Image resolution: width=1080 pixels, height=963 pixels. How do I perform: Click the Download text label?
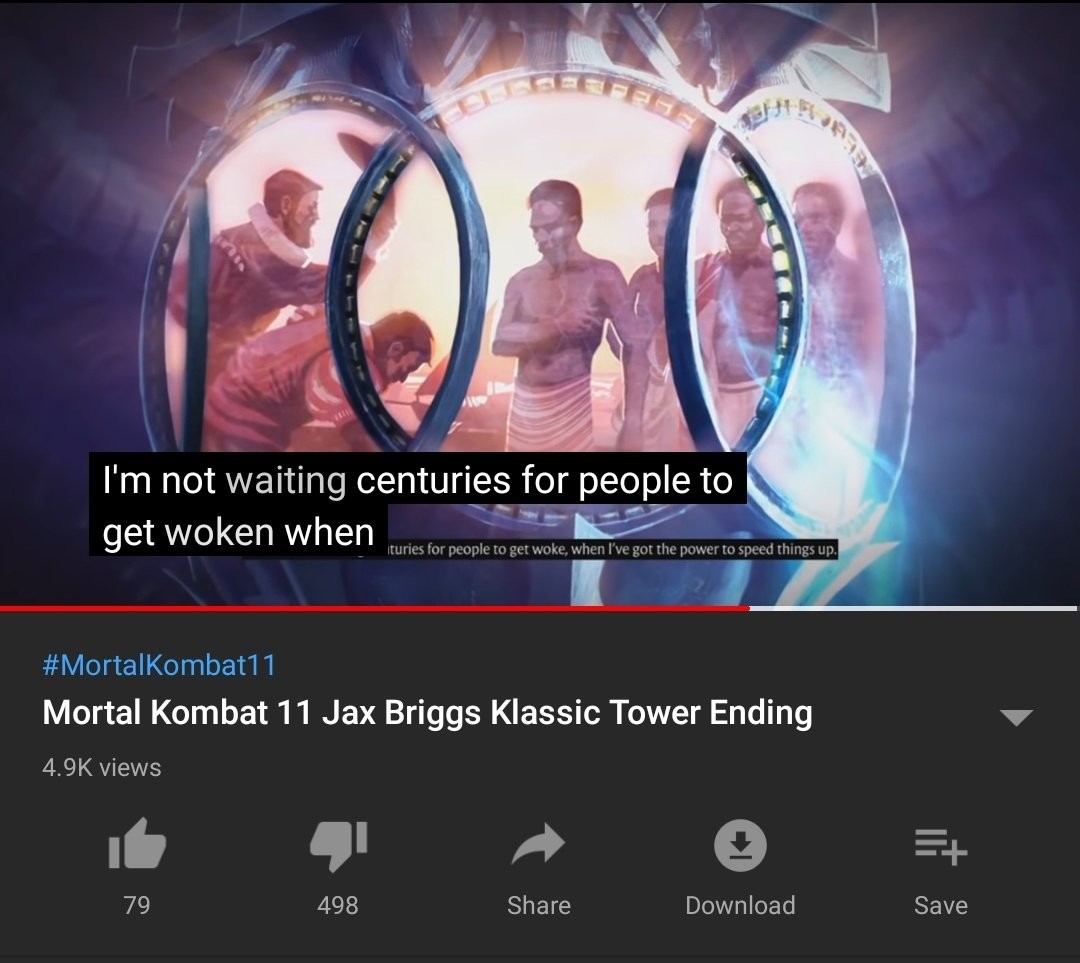[740, 905]
